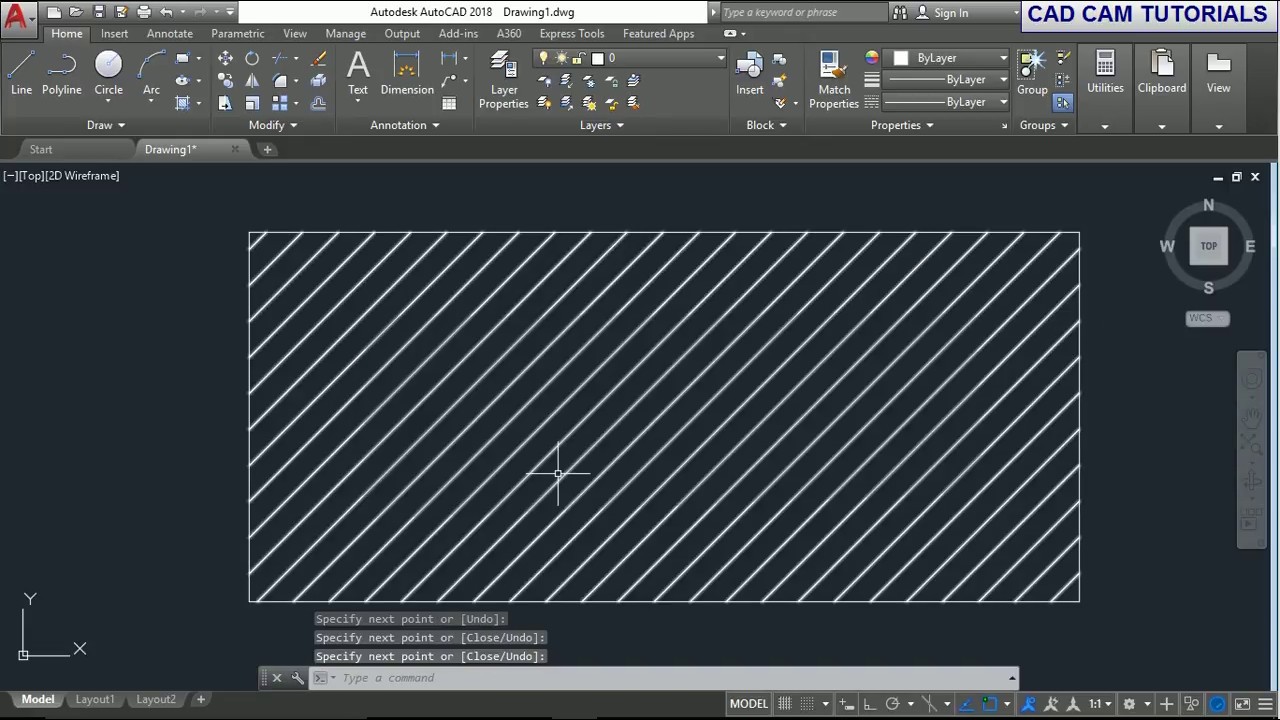Click the Explode tool icon
Viewport: 1280px width, 720px height.
(318, 81)
